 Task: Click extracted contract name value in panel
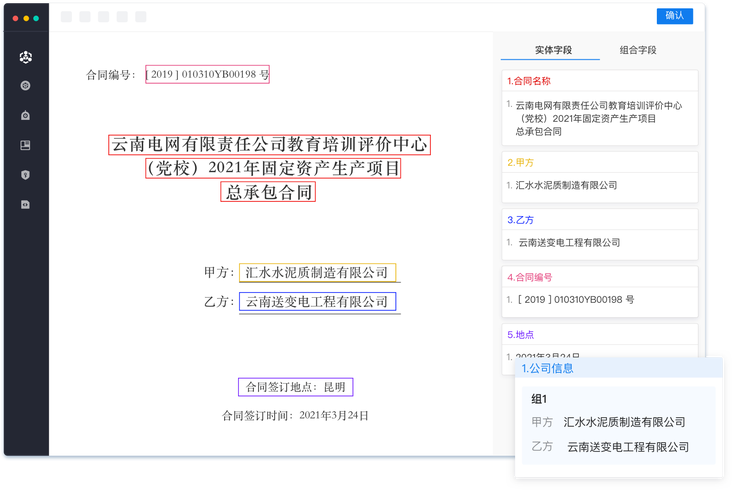pyautogui.click(x=598, y=118)
